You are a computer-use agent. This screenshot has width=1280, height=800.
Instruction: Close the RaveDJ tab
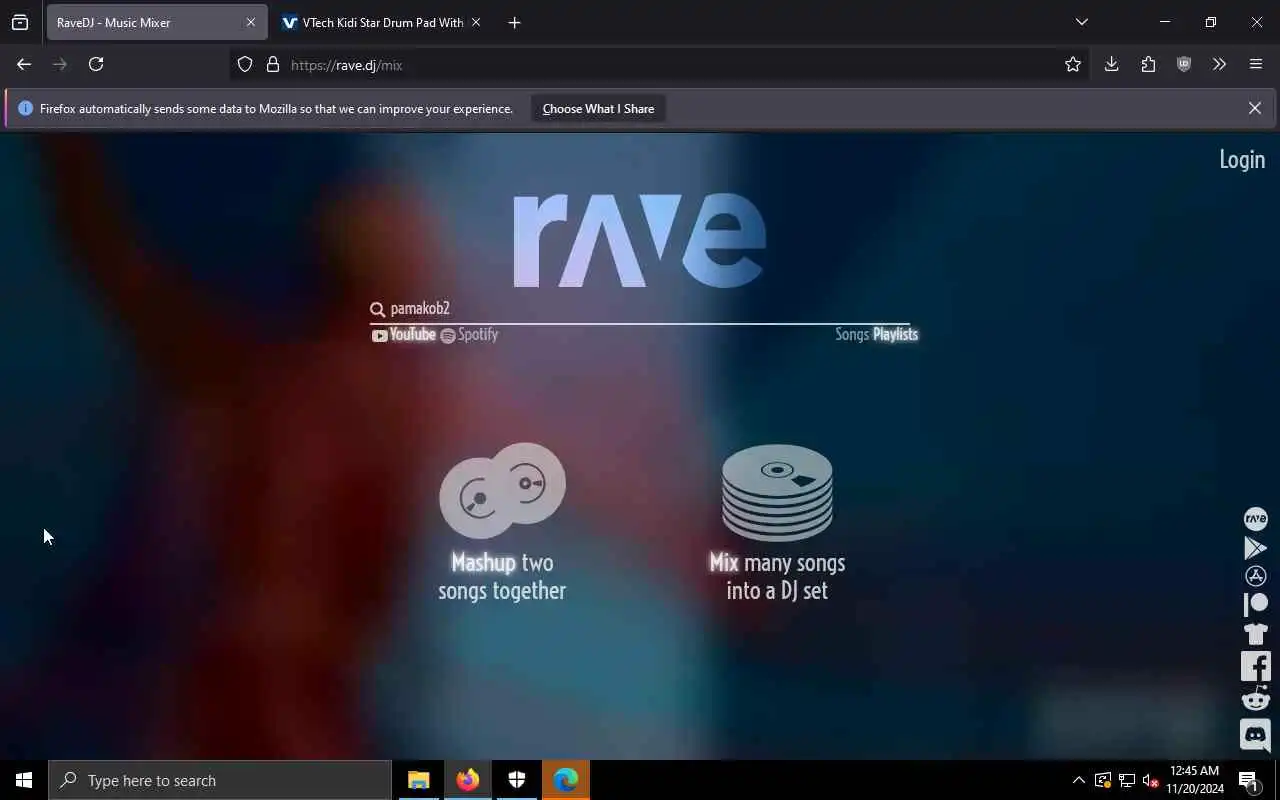point(251,22)
